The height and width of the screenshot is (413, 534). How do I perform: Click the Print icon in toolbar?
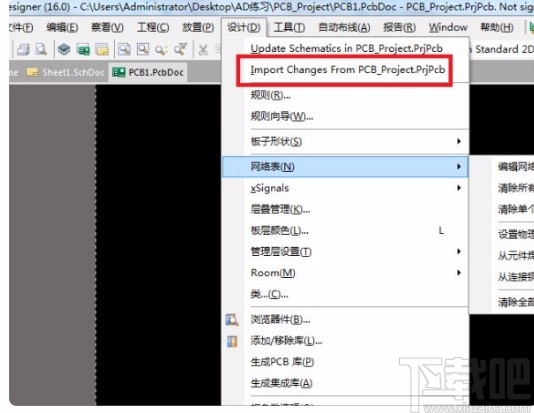[x=23, y=50]
